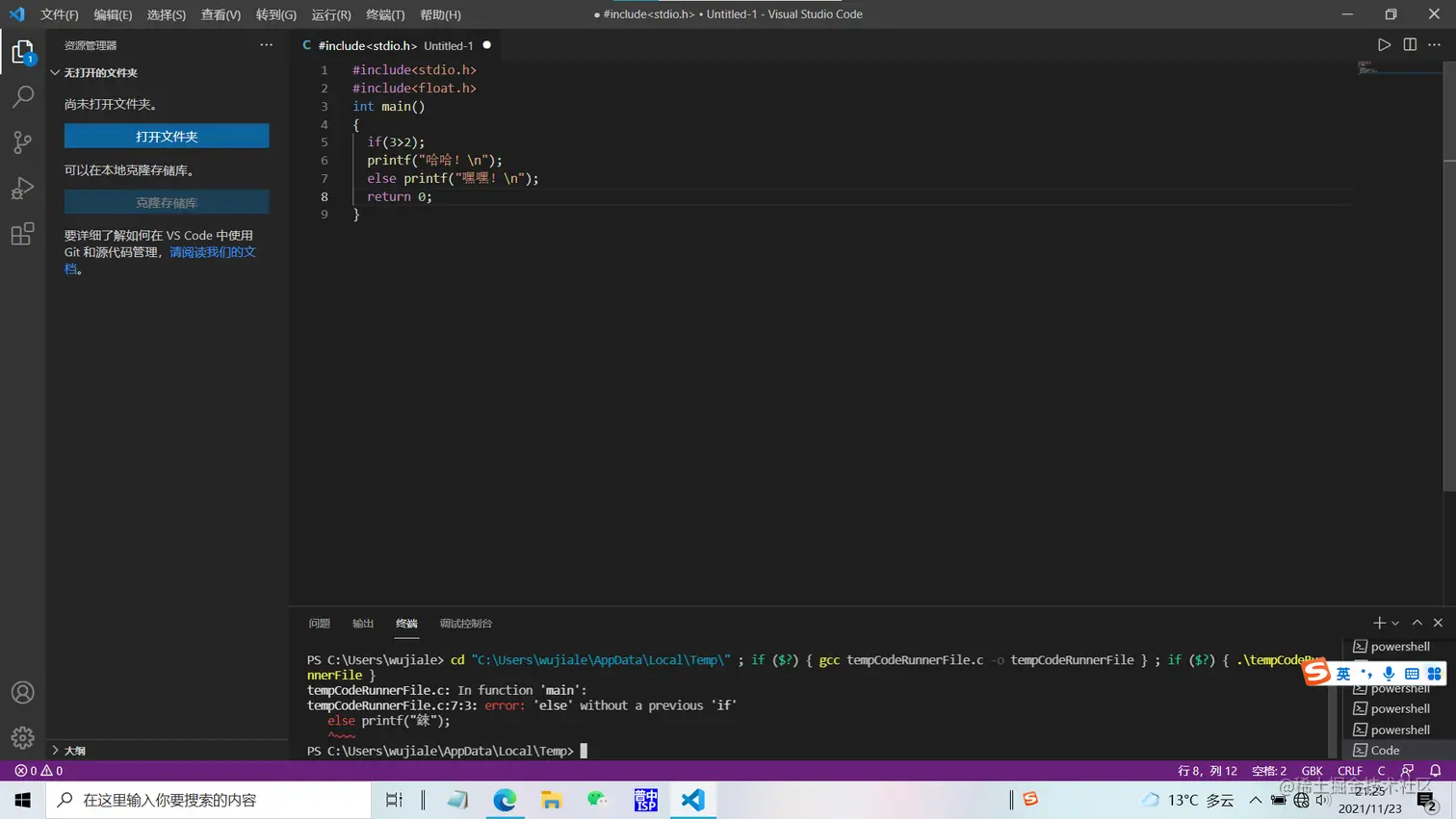Screen dimensions: 1456x819
Task: Switch to the 调试控制台 panel tab
Action: click(x=466, y=624)
